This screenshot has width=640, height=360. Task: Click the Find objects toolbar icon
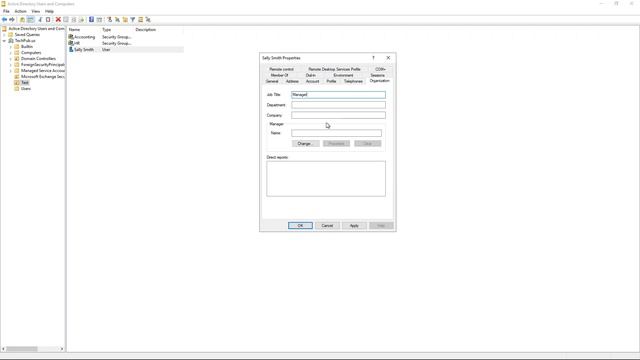click(140, 20)
